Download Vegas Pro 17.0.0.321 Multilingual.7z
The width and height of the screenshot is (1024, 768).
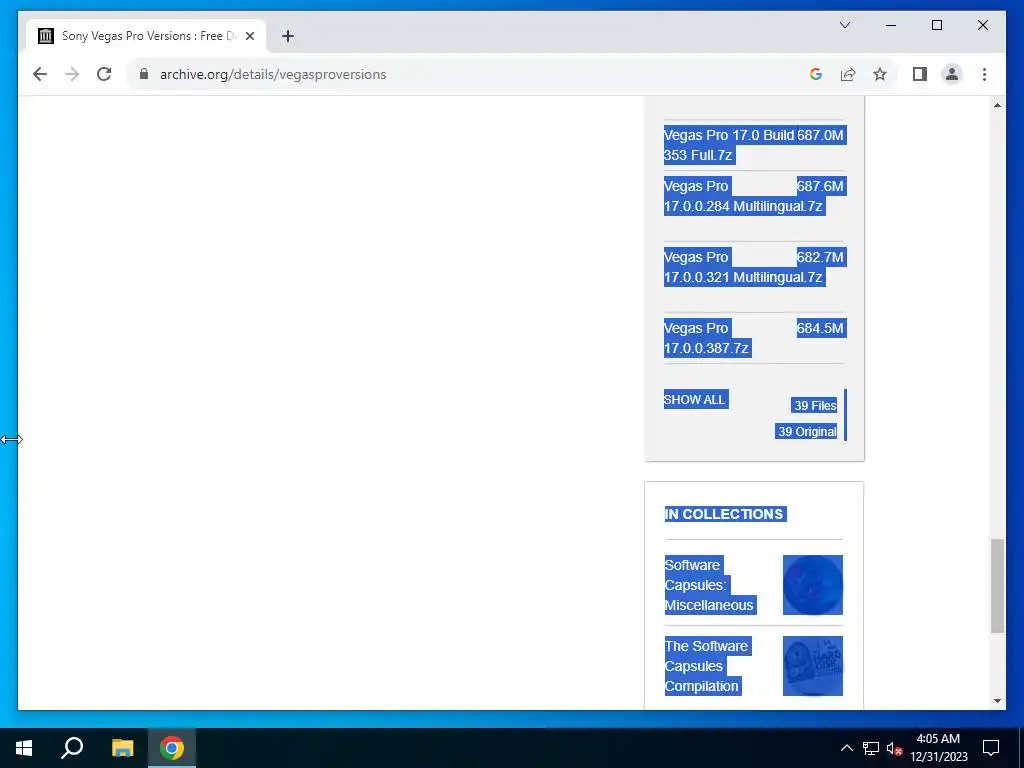pos(743,267)
